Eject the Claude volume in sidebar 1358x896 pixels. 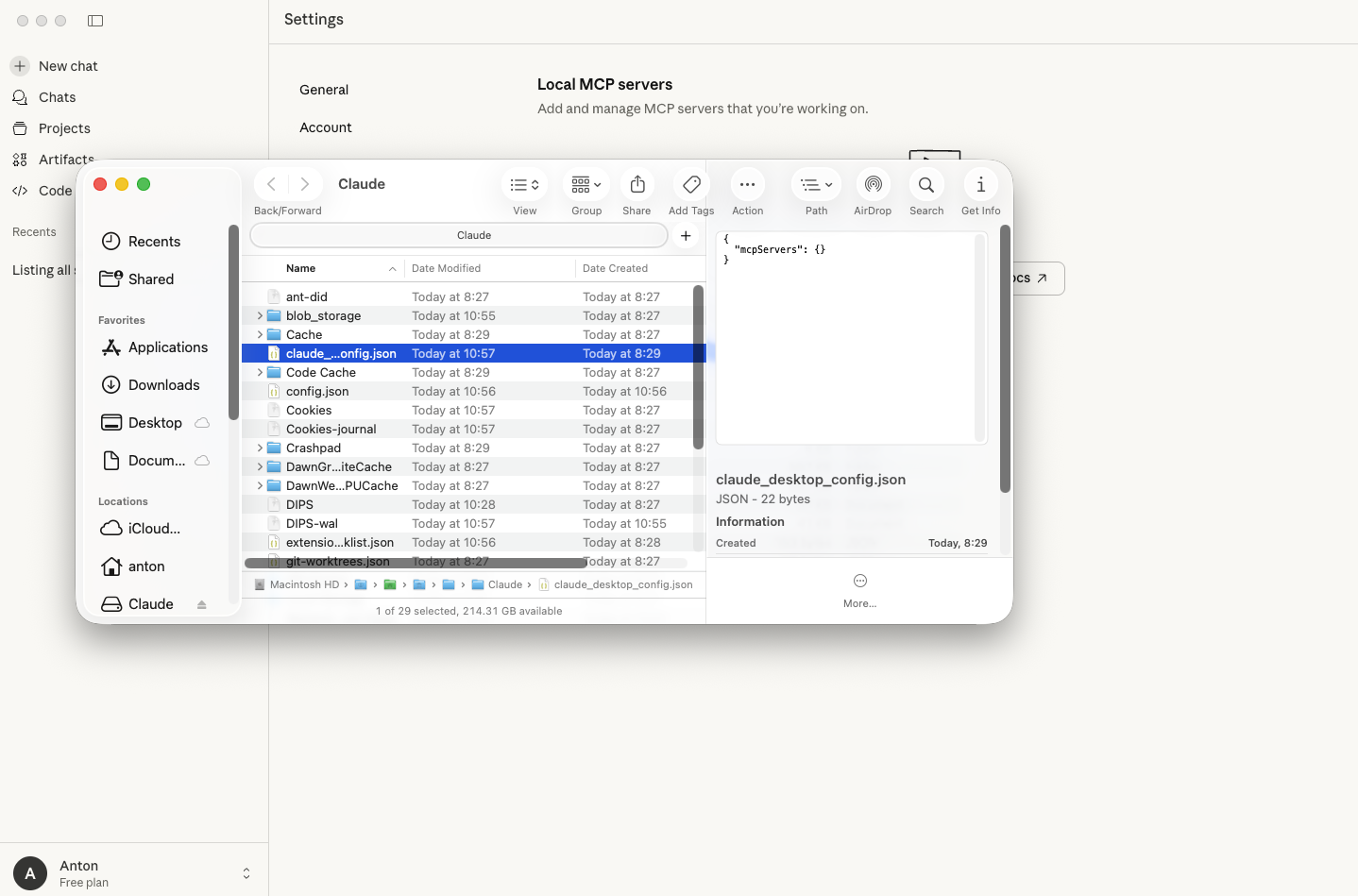click(201, 604)
